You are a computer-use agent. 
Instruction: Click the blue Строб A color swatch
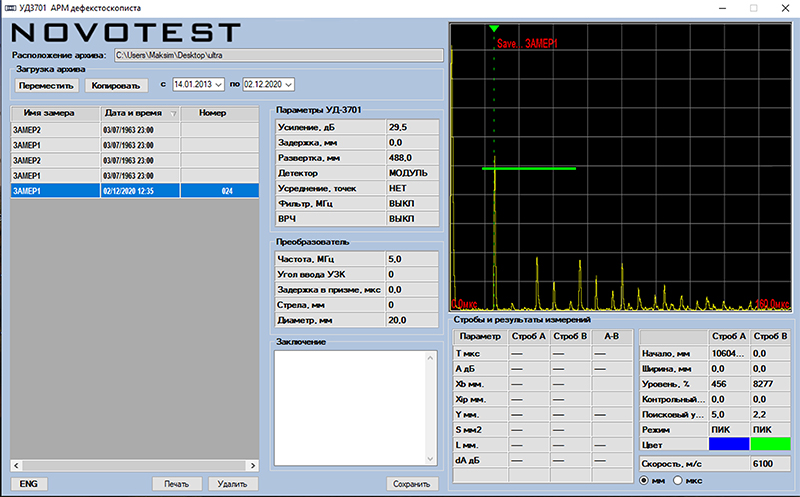point(731,443)
